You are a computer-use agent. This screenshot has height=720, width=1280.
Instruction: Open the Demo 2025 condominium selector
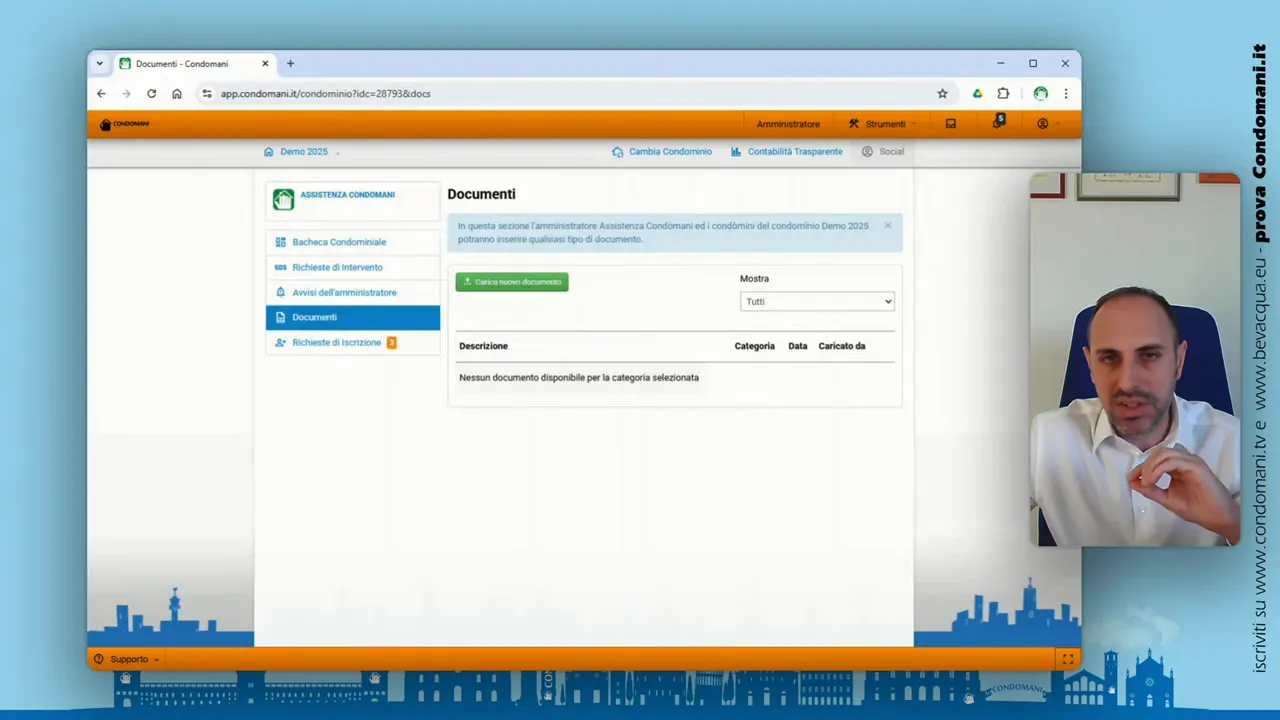302,152
